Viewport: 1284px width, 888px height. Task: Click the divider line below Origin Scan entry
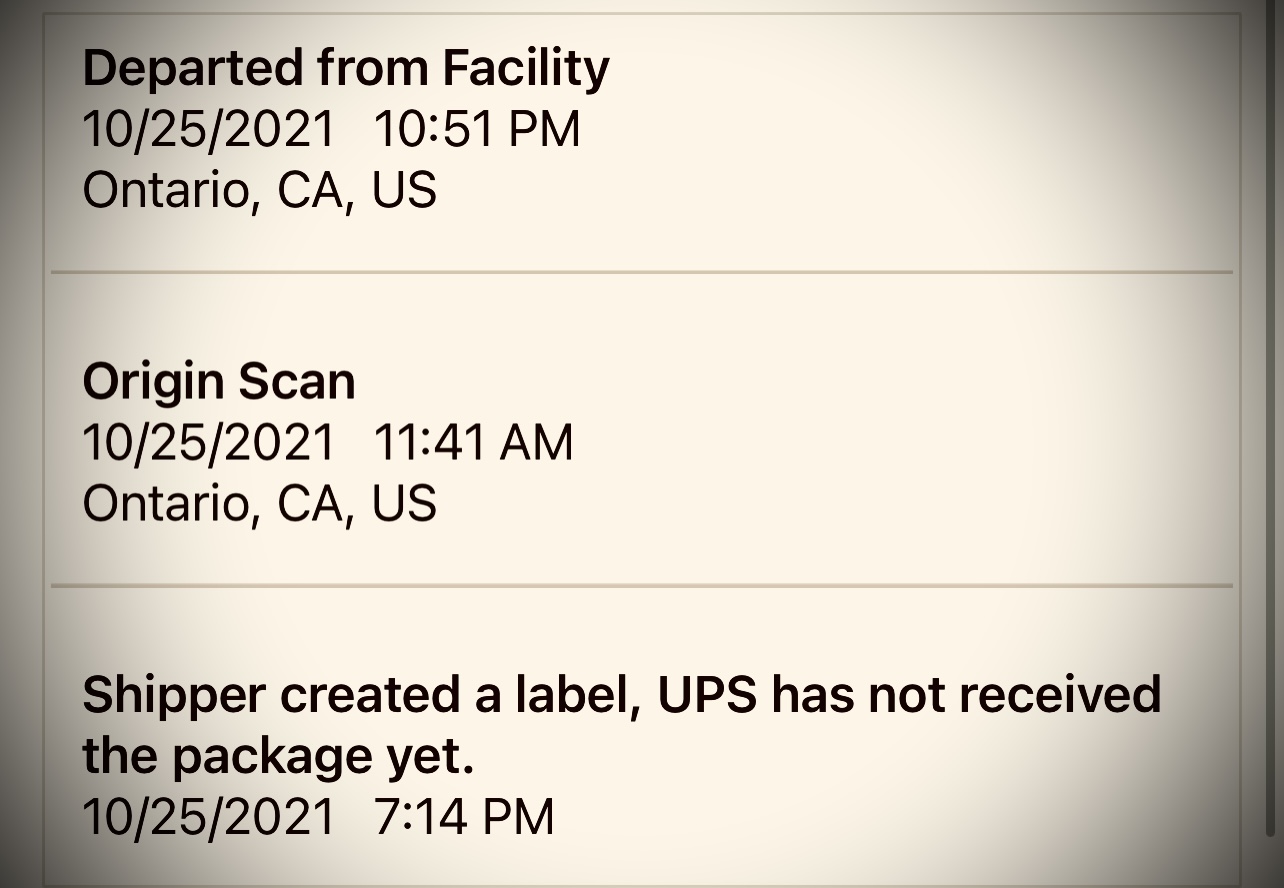tap(642, 585)
